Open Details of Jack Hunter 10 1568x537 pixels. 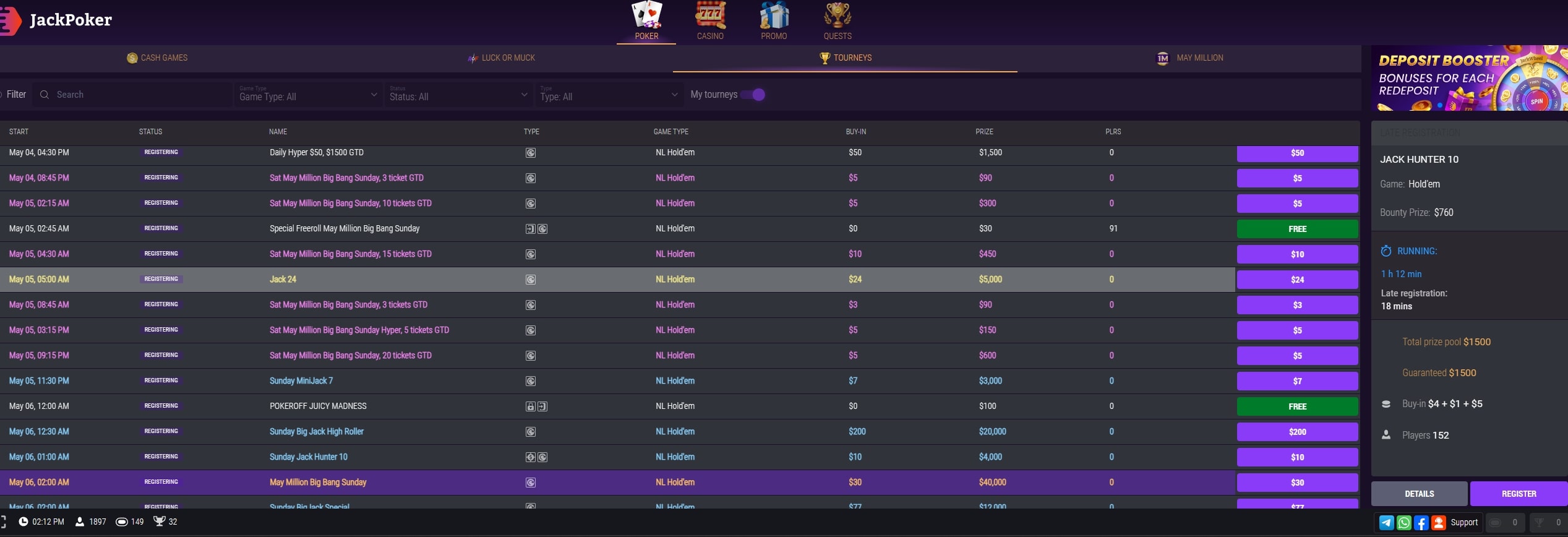pyautogui.click(x=1419, y=494)
